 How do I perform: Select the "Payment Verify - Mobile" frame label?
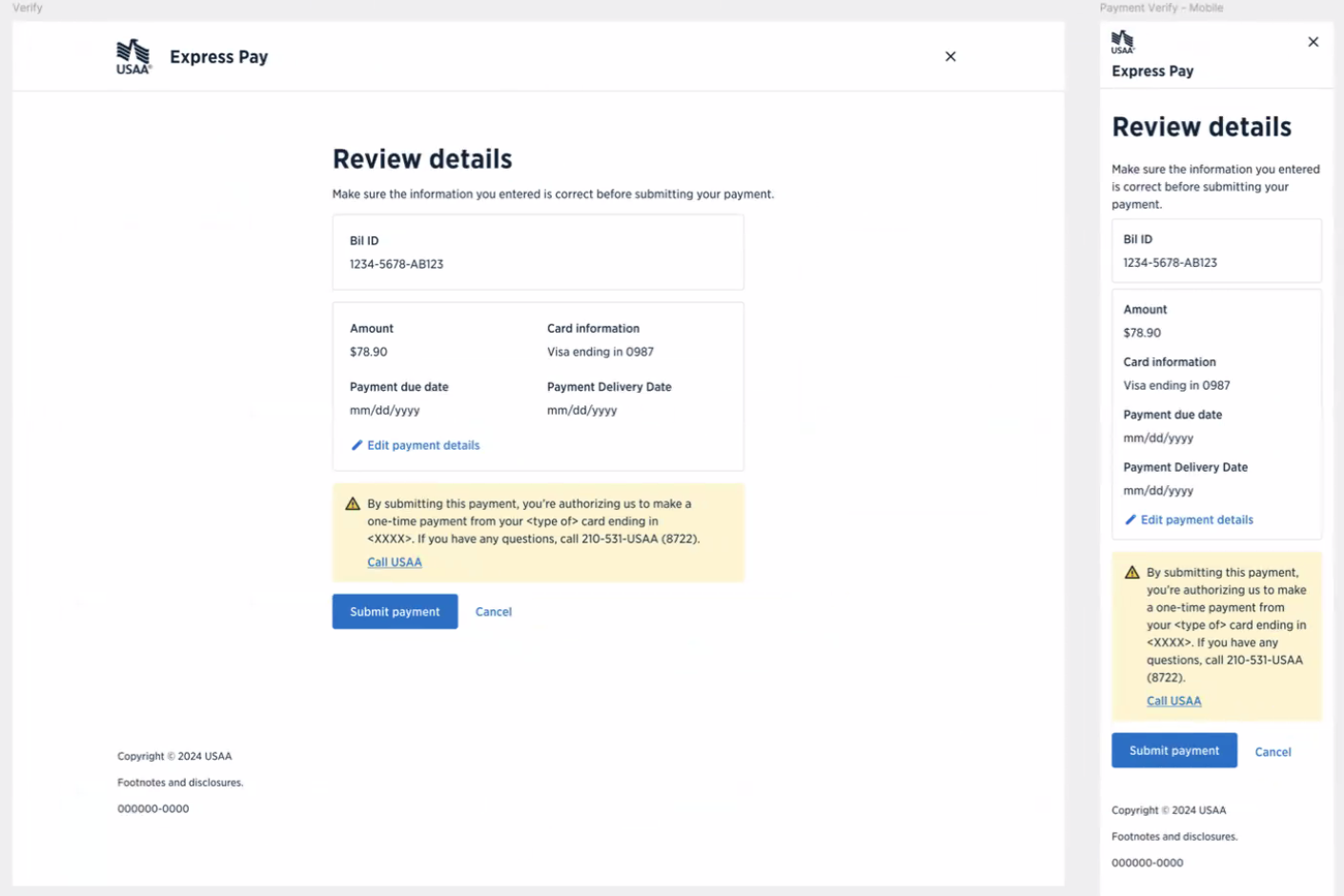click(1161, 8)
